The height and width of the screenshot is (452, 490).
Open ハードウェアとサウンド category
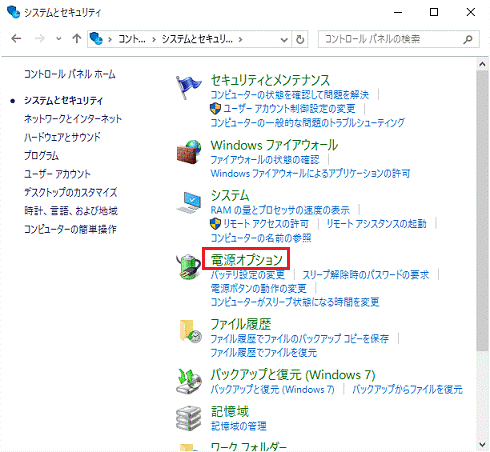[x=62, y=137]
